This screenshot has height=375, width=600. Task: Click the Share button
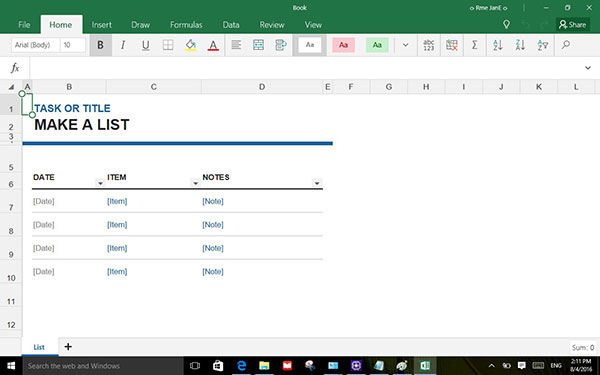coord(572,25)
